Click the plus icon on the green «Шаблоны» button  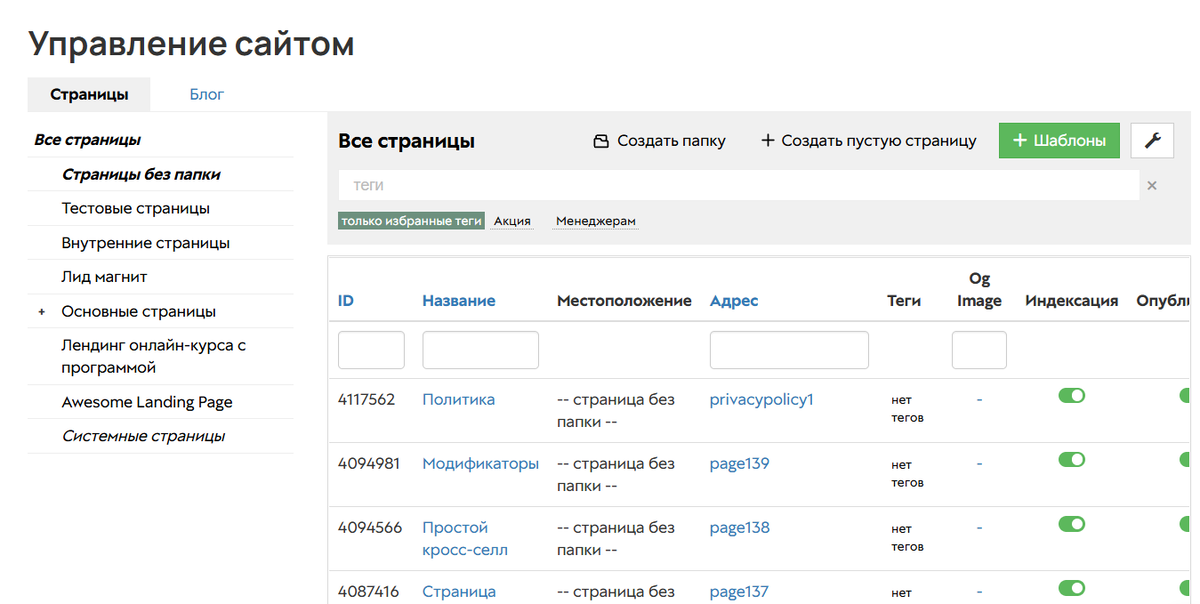tap(1021, 140)
